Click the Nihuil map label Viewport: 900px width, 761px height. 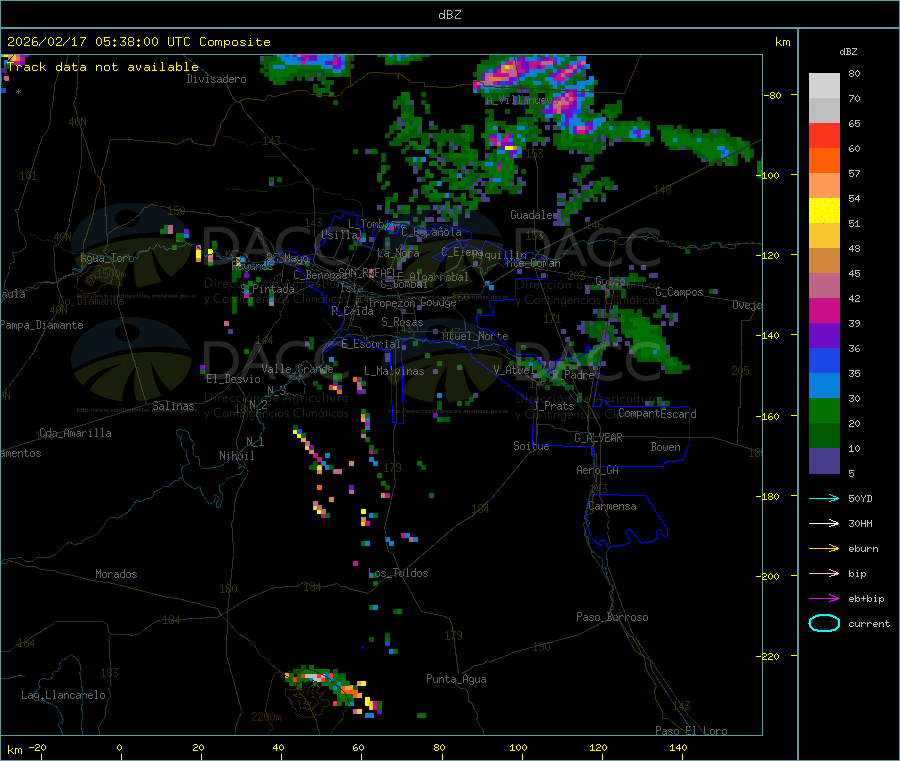pos(236,456)
